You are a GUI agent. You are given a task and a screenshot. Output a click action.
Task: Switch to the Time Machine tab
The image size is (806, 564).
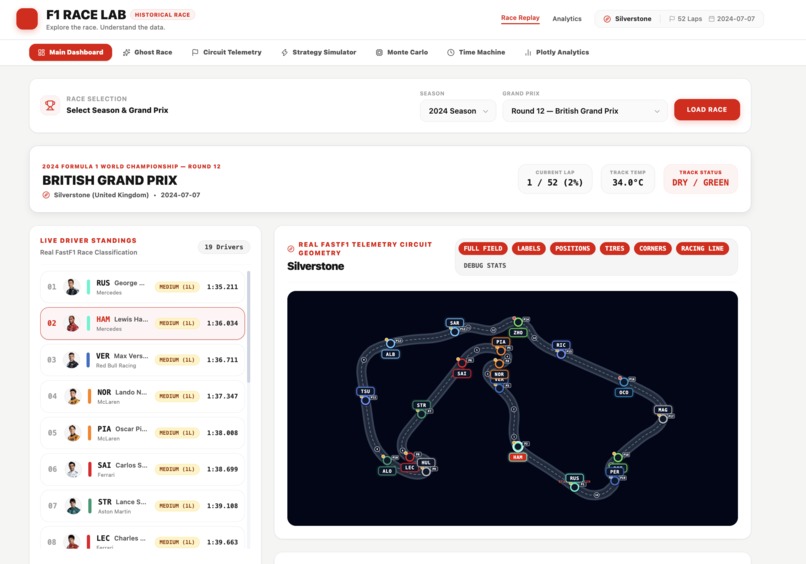click(x=476, y=52)
